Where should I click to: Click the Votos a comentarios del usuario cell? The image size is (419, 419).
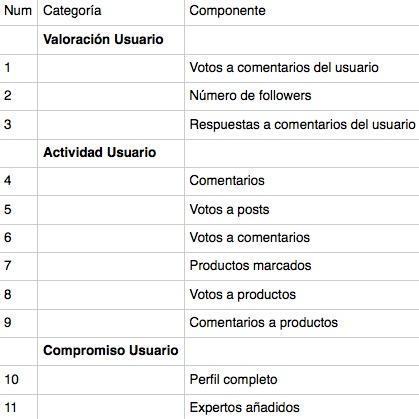click(x=302, y=68)
